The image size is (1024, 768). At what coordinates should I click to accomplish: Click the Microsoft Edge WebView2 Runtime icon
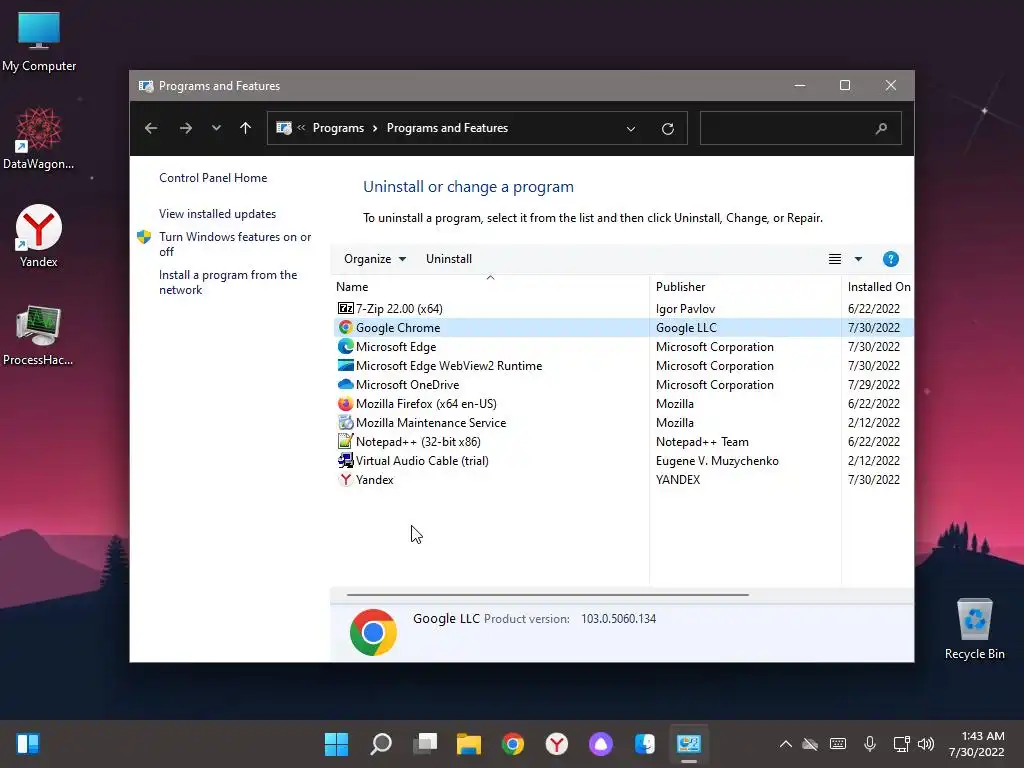click(345, 365)
